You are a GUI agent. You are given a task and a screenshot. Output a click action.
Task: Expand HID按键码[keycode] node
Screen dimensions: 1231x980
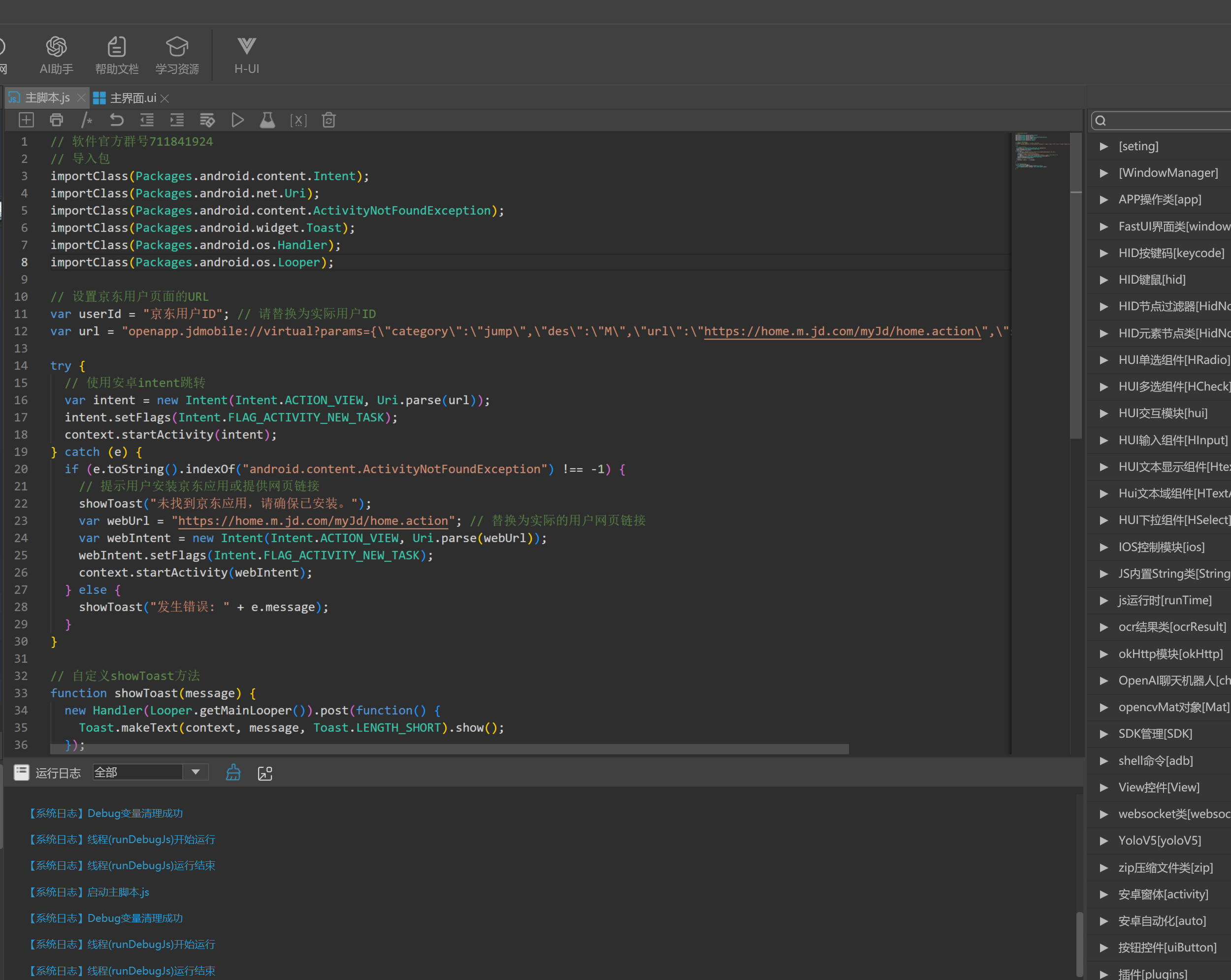pos(1103,253)
